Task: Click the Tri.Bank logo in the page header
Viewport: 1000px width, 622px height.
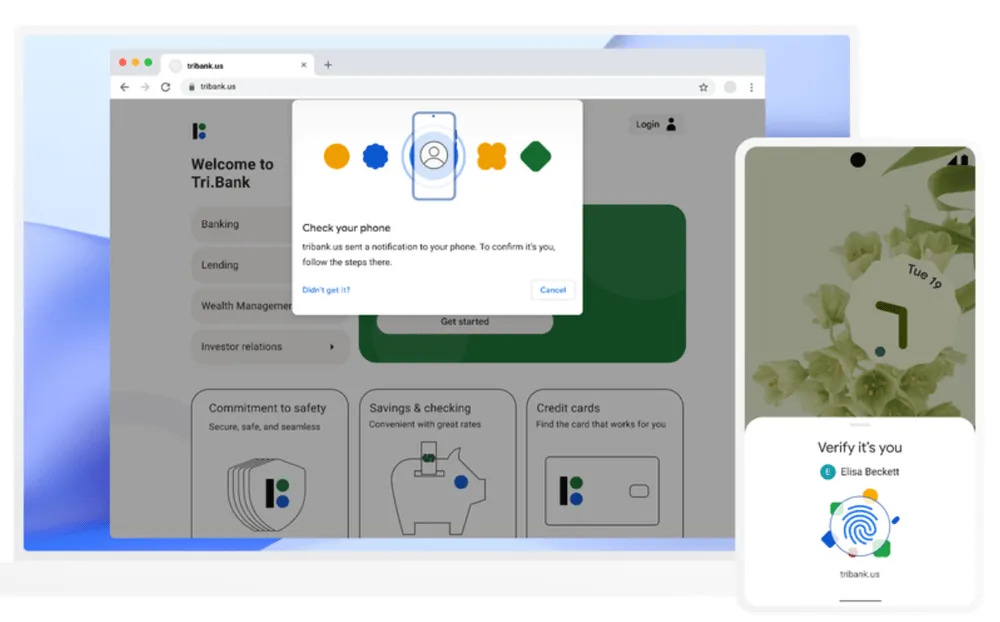Action: pos(197,129)
